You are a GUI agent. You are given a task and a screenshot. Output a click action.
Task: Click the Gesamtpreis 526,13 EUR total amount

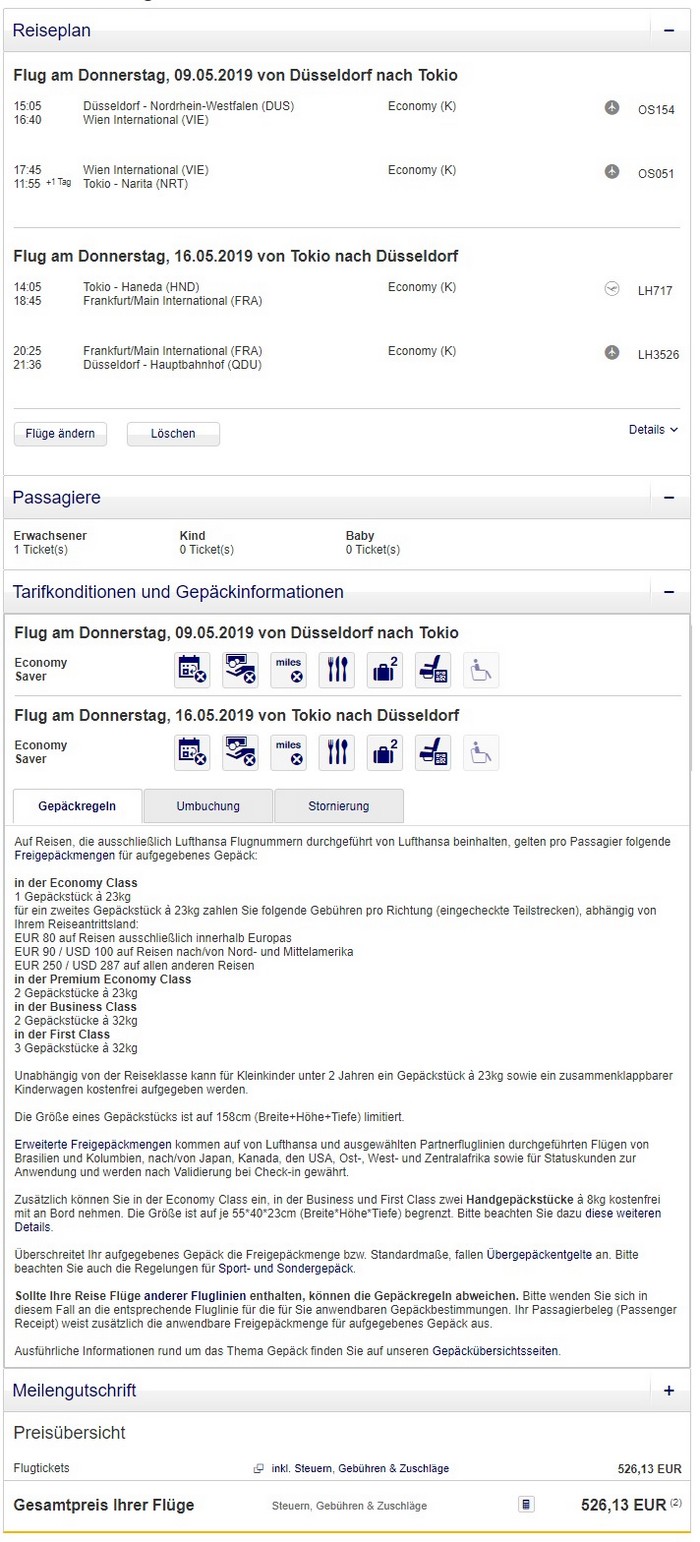624,1505
